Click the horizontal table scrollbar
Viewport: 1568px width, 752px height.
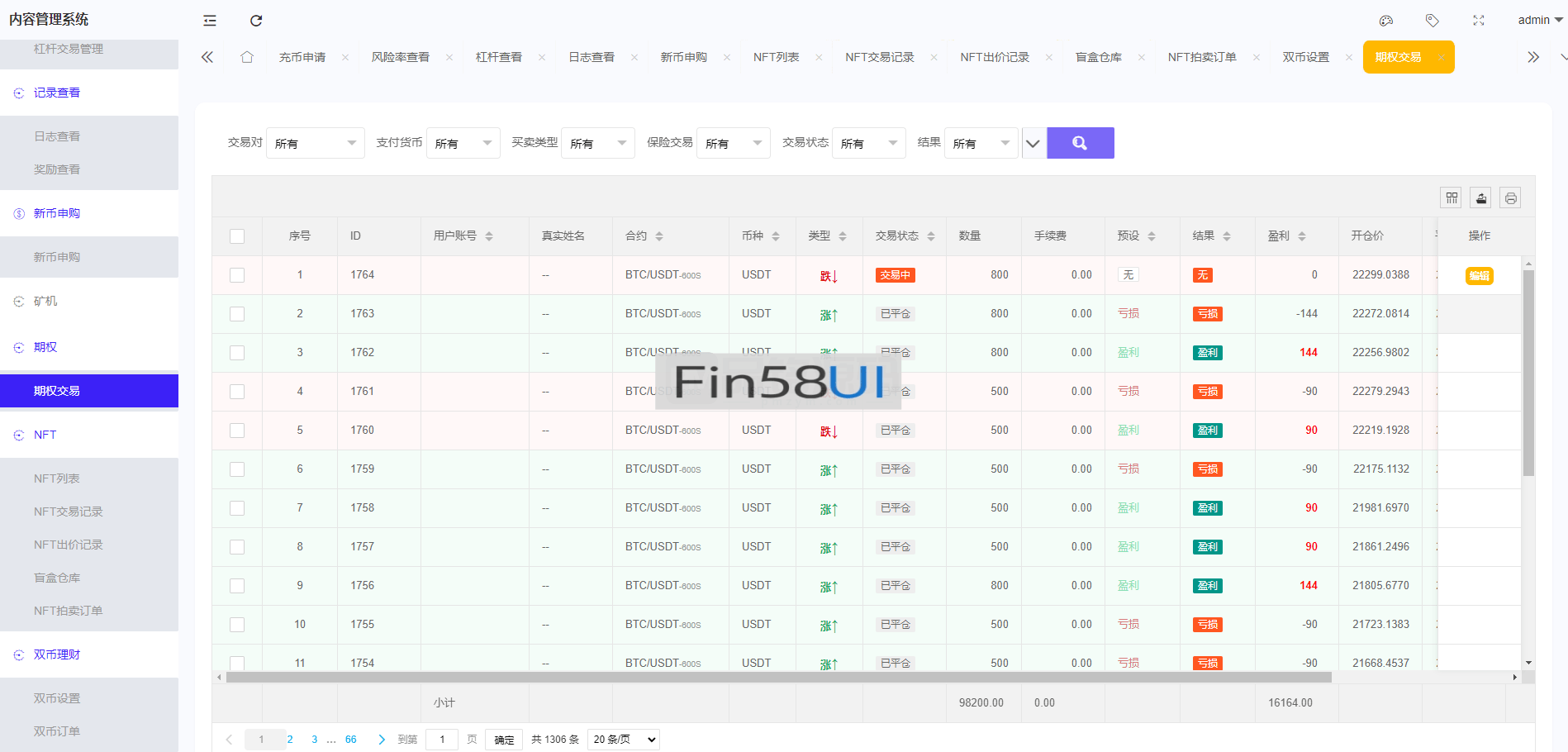click(778, 678)
